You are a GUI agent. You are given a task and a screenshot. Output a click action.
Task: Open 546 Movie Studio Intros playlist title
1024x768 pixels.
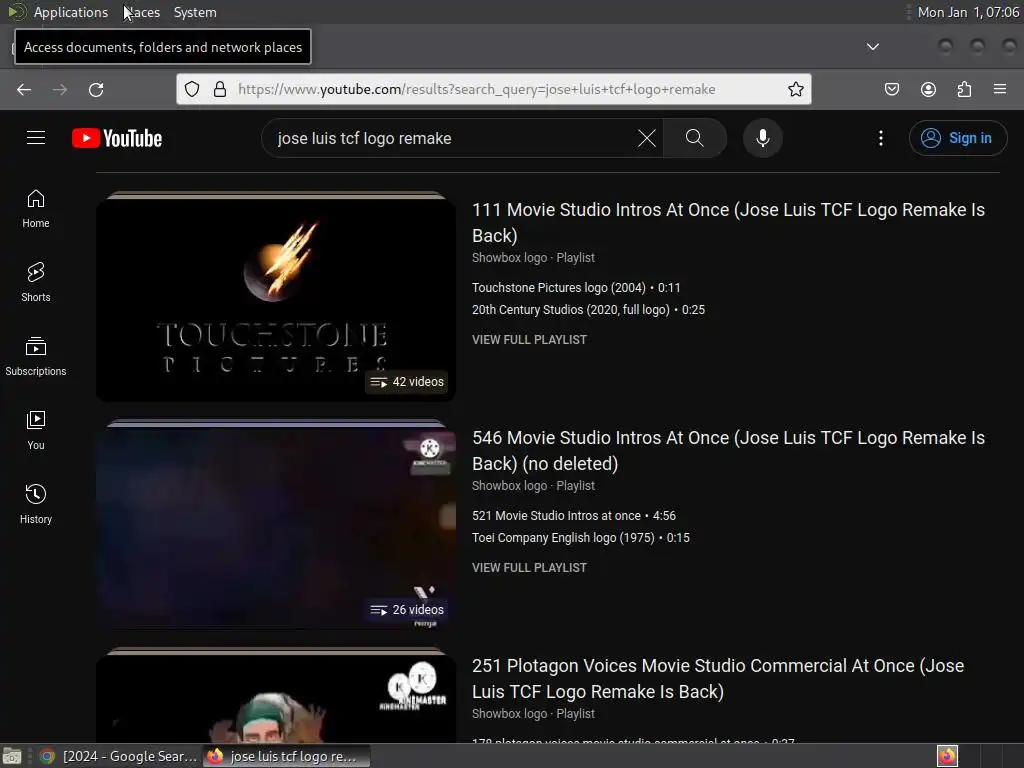[x=728, y=450]
